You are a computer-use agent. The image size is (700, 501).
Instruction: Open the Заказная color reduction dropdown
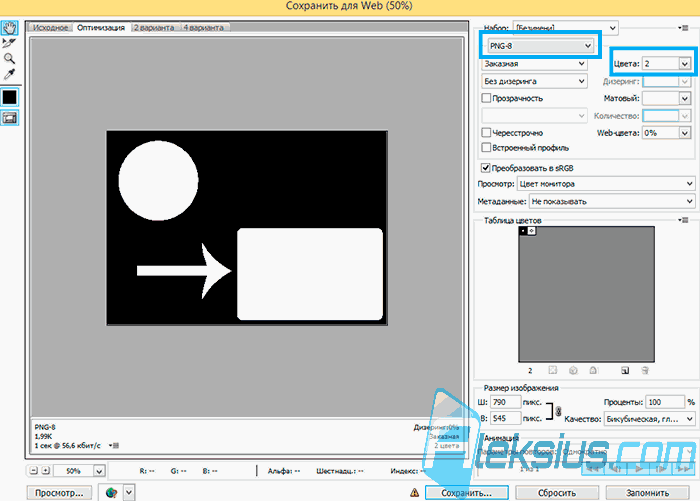tap(534, 63)
